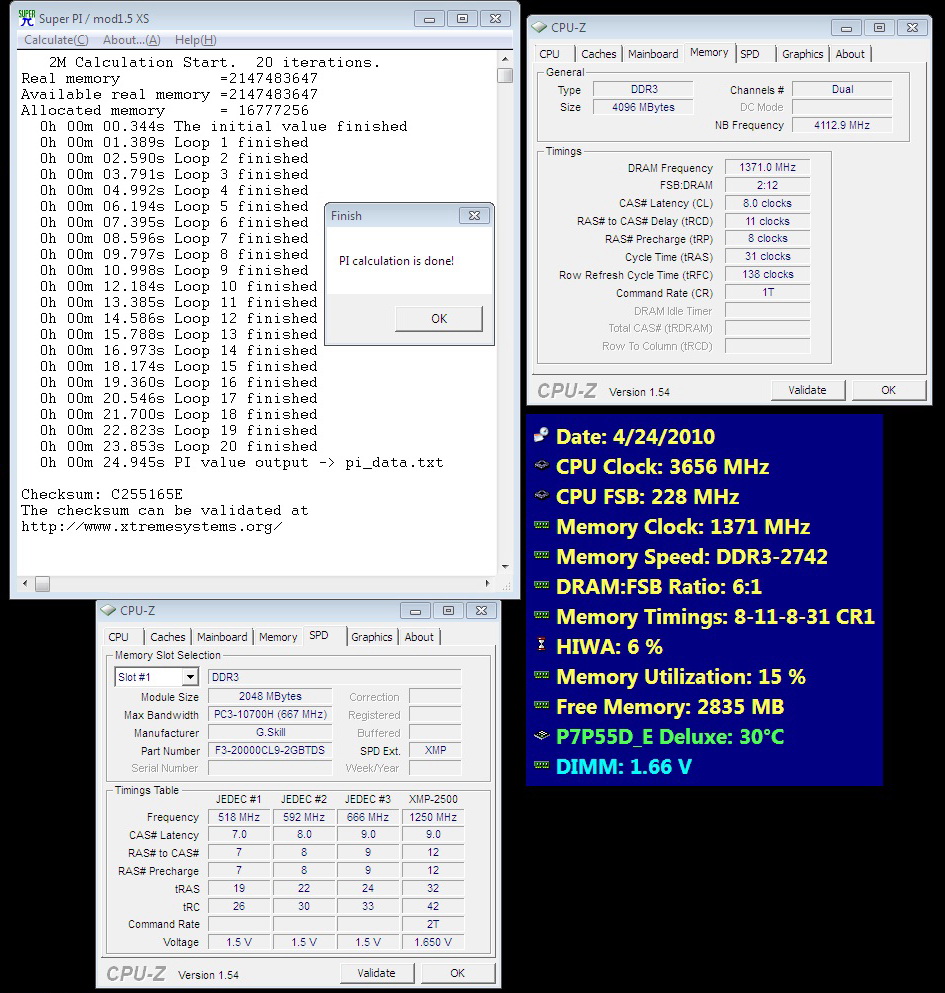Click the Memory Utilization row icon
The image size is (945, 993).
(x=541, y=675)
